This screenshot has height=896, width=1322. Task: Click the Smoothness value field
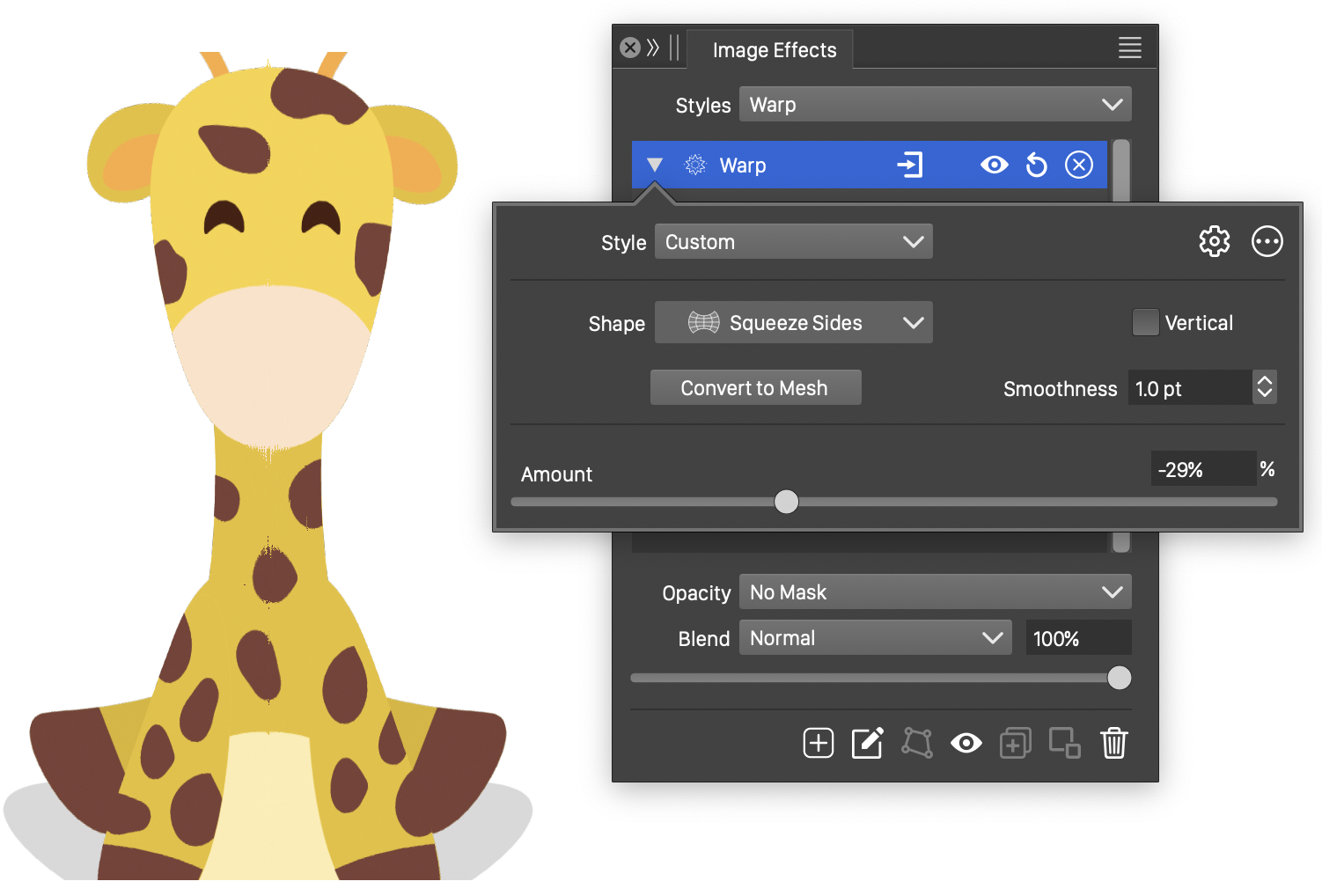(1188, 388)
